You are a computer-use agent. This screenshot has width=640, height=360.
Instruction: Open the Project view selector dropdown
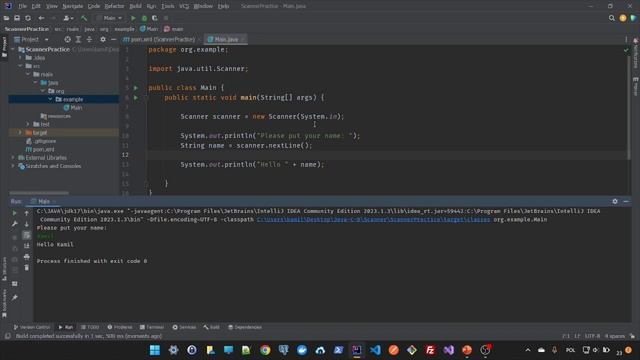point(31,39)
